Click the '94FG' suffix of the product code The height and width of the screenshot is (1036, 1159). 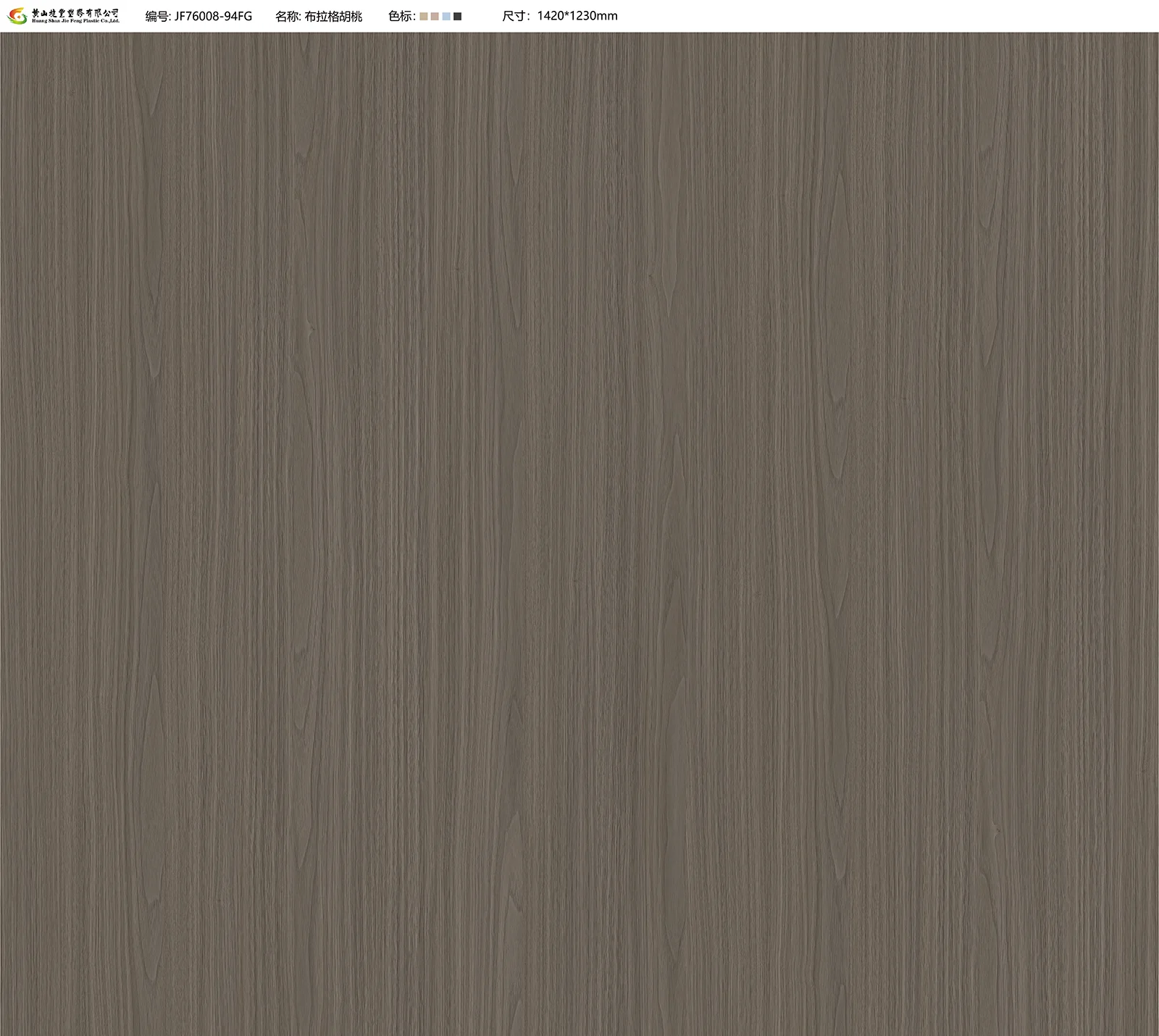click(x=240, y=16)
